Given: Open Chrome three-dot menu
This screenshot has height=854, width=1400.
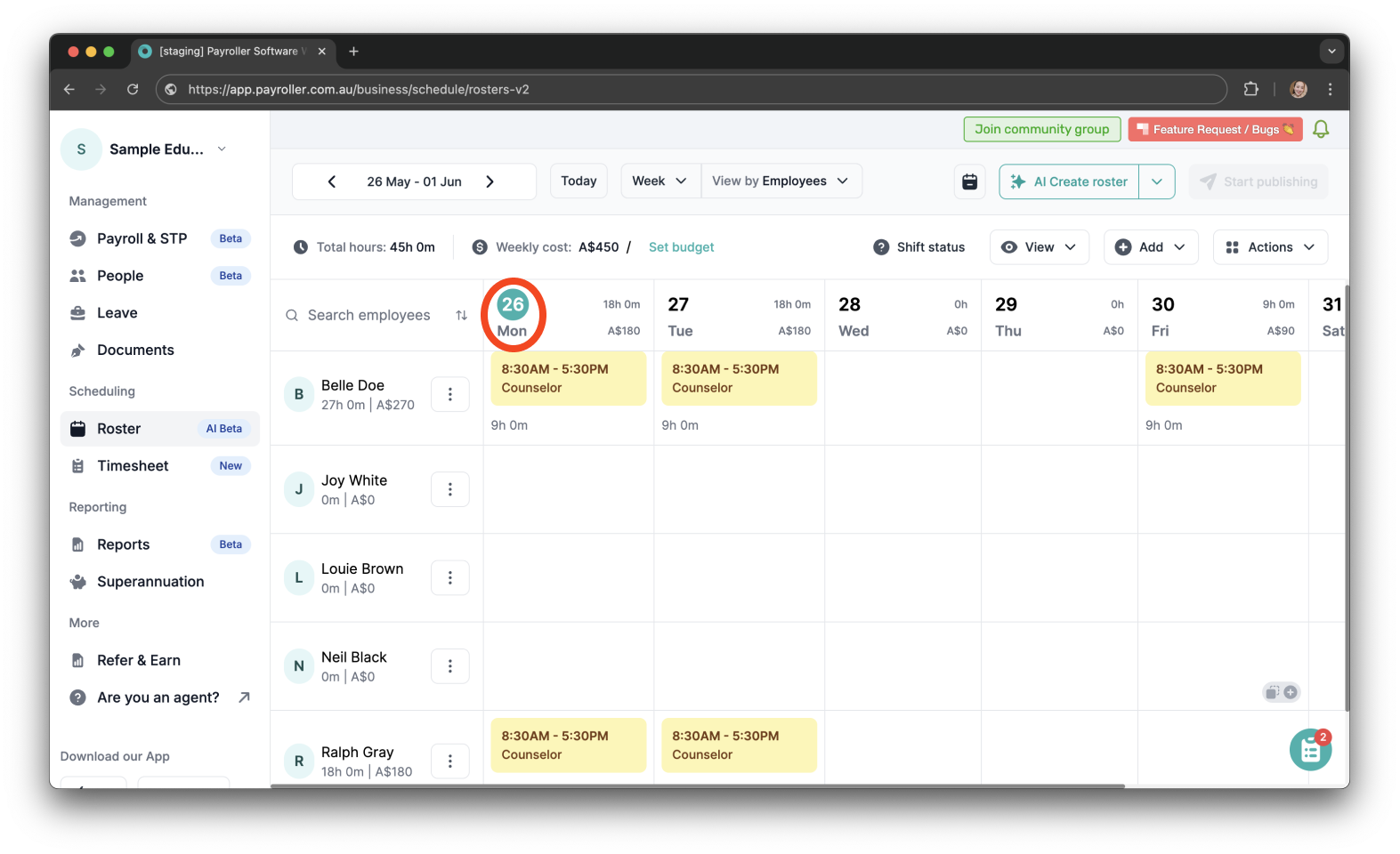Looking at the screenshot, I should [x=1330, y=89].
